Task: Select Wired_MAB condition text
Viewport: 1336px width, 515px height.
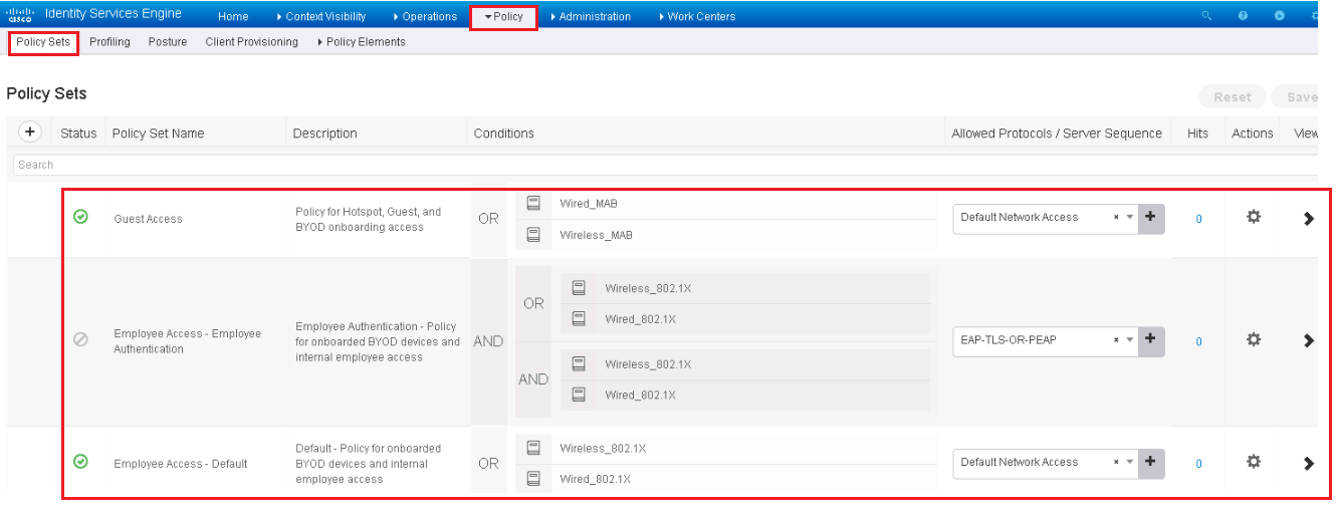Action: click(x=588, y=203)
